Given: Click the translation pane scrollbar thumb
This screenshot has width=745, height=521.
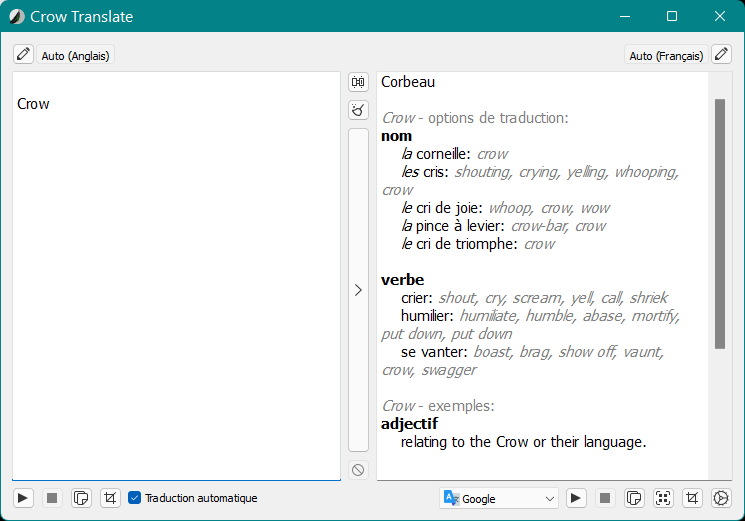Looking at the screenshot, I should (720, 224).
